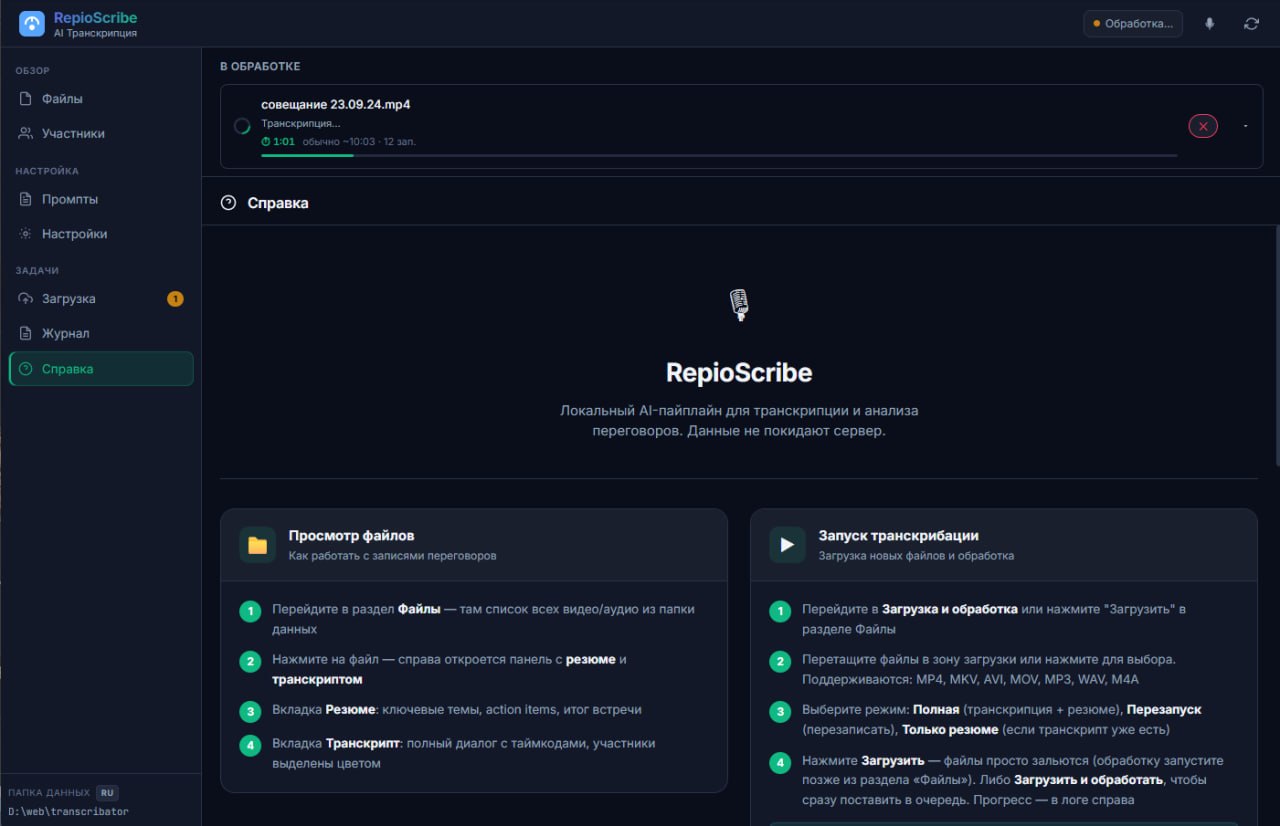Click the Журнал log icon in sidebar
Viewport: 1280px width, 826px height.
(26, 334)
